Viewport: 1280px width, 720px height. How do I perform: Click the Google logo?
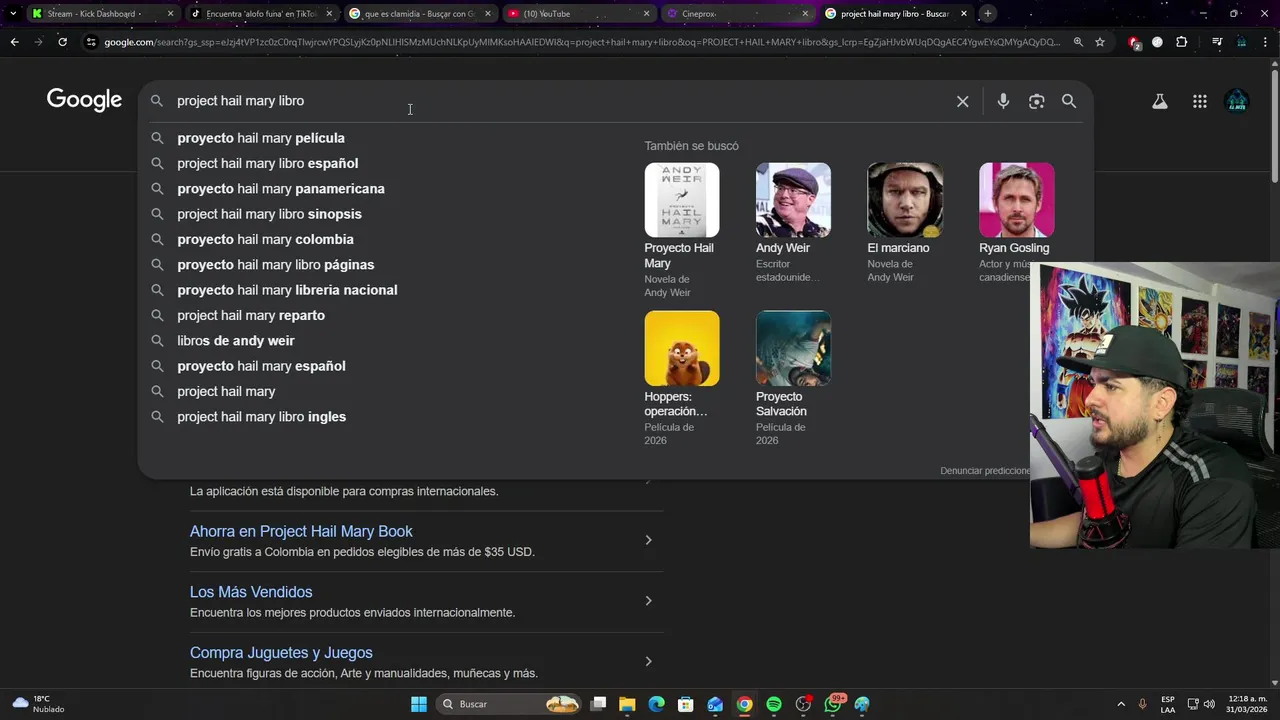(84, 99)
